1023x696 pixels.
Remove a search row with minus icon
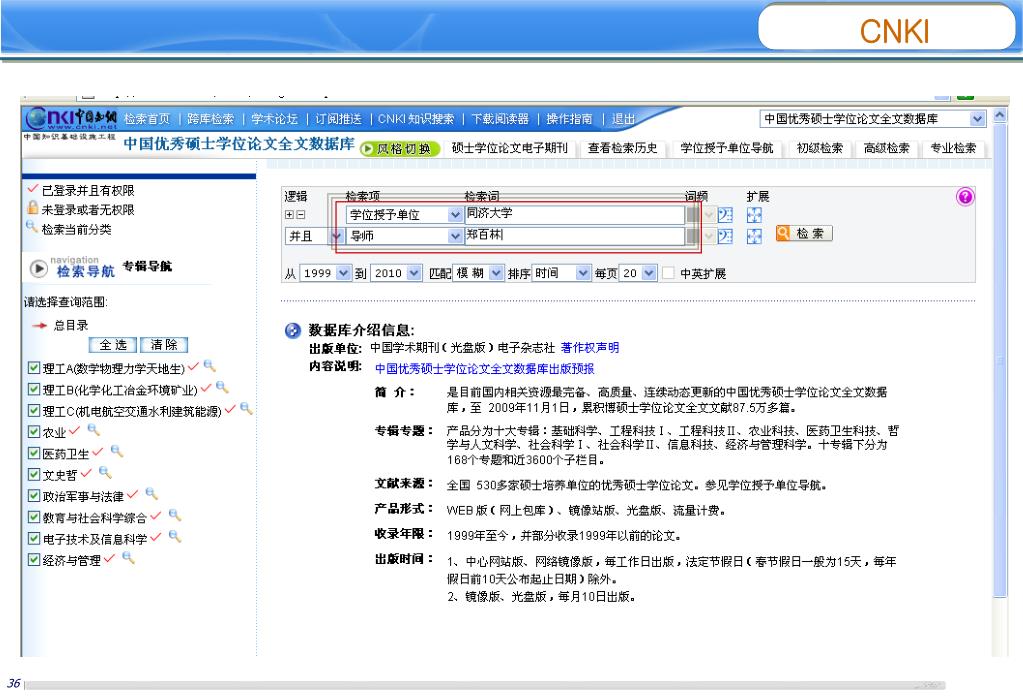pyautogui.click(x=300, y=215)
